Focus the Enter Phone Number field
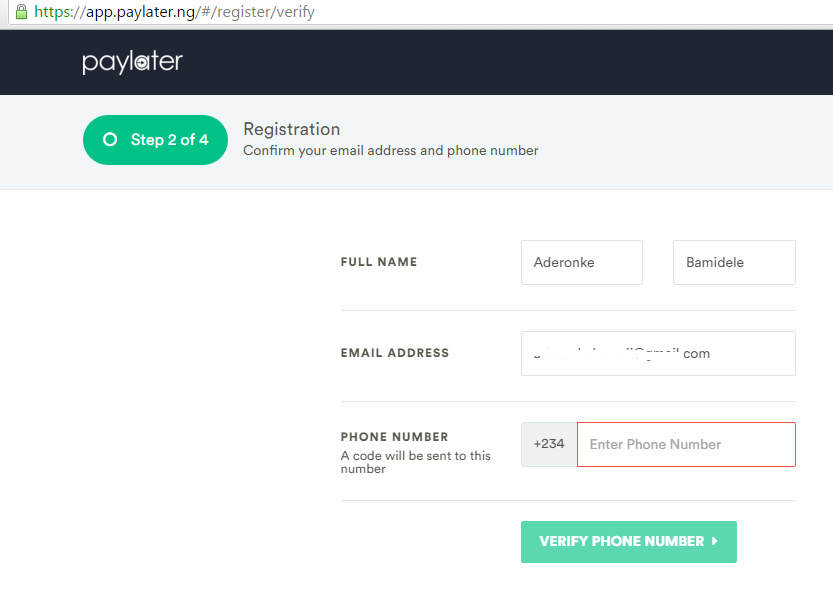The height and width of the screenshot is (593, 833). point(686,444)
